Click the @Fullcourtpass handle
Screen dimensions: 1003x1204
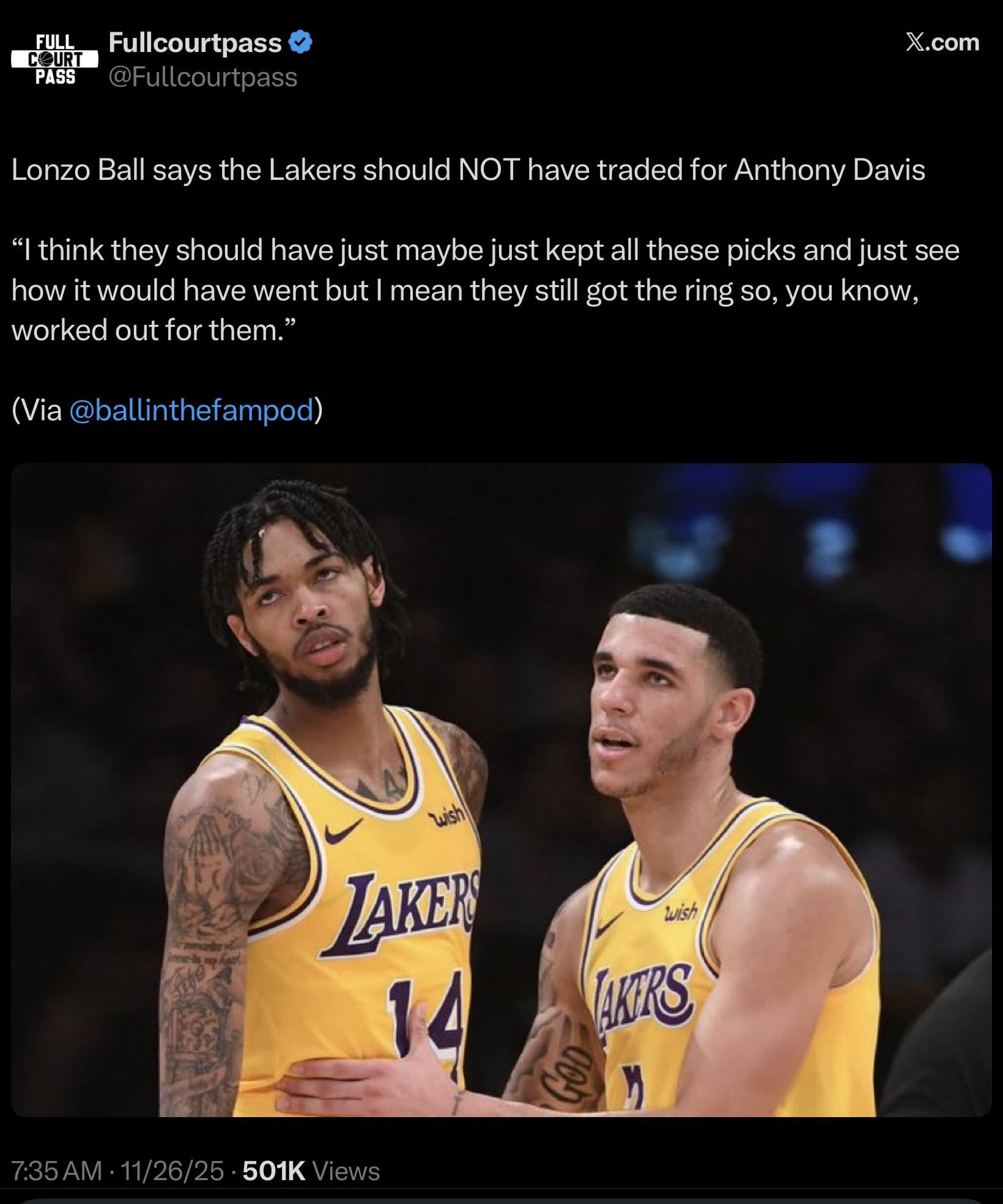[203, 78]
